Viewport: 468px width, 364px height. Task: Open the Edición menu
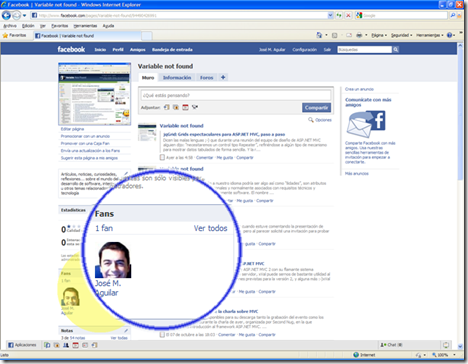point(28,26)
